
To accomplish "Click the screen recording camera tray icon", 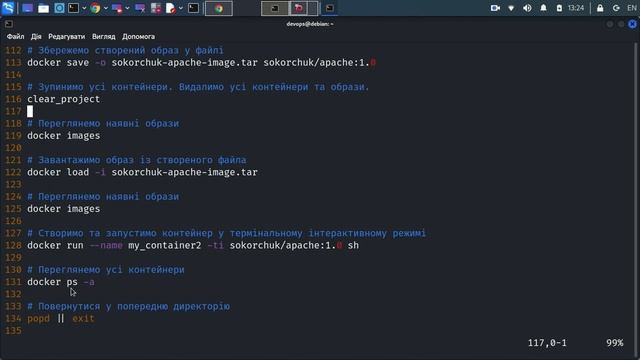I will pyautogui.click(x=495, y=8).
